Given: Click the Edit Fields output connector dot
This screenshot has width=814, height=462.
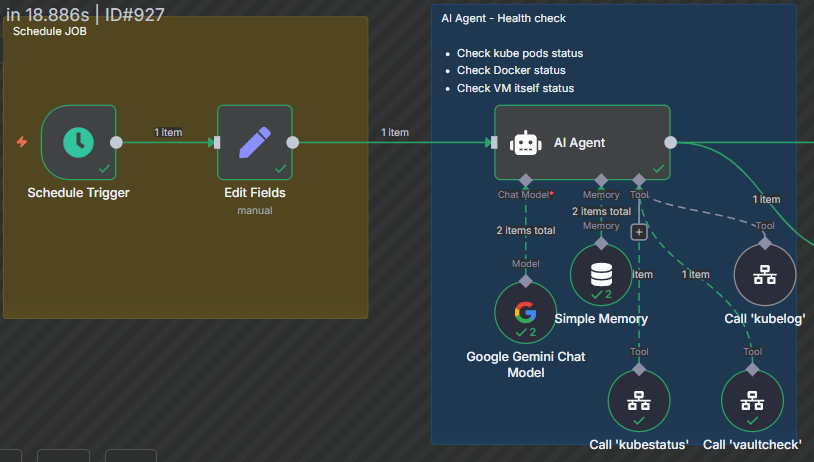Looking at the screenshot, I should (292, 142).
